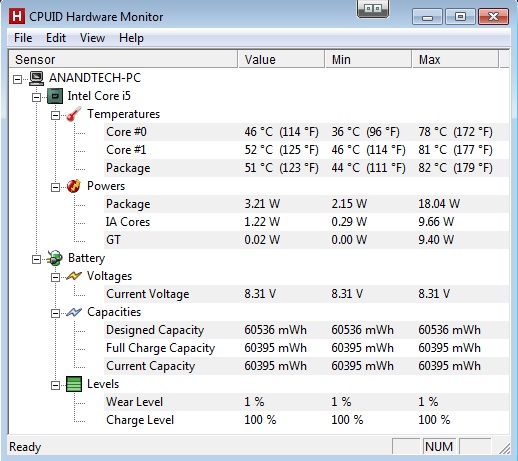The image size is (518, 461).
Task: Click the Capacities blue graph icon
Action: (x=74, y=312)
